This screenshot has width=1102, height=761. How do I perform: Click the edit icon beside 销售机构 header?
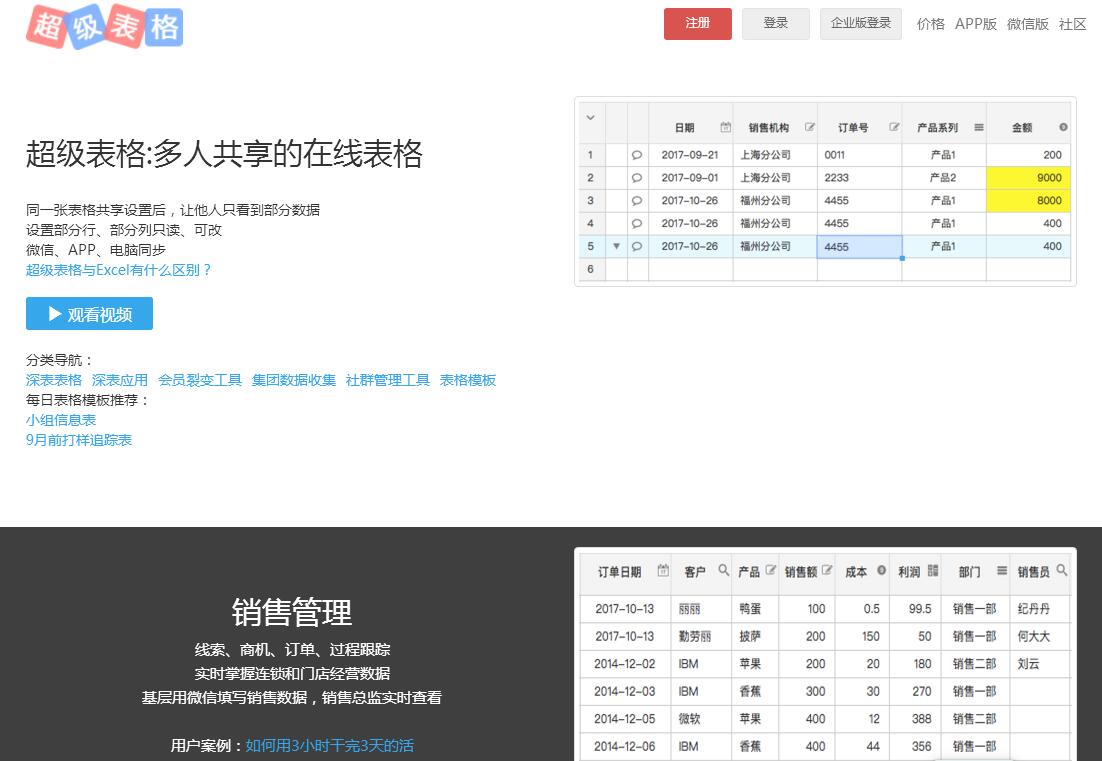click(810, 127)
